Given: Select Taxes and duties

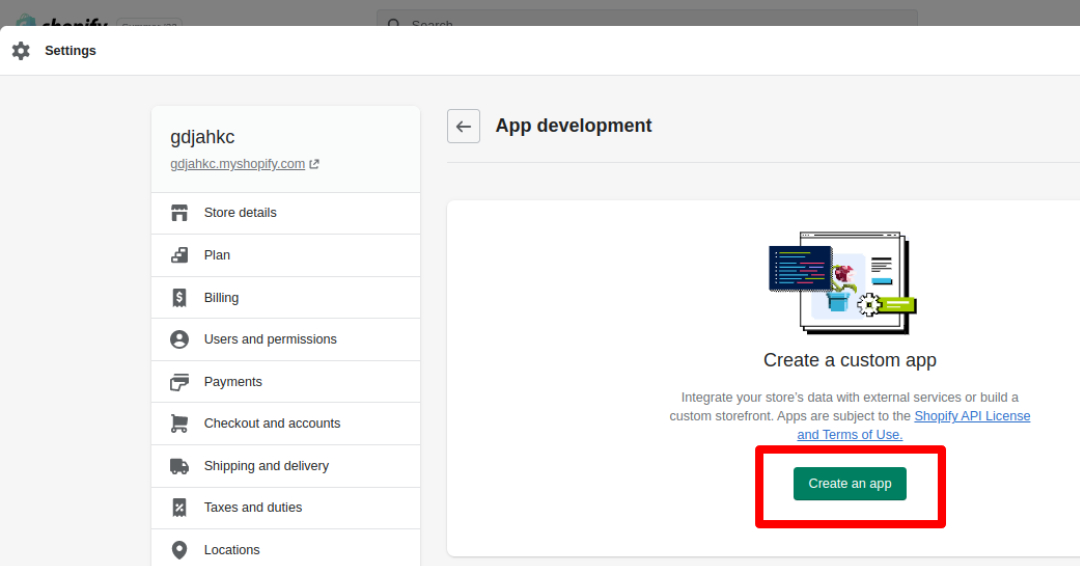Looking at the screenshot, I should [x=286, y=507].
